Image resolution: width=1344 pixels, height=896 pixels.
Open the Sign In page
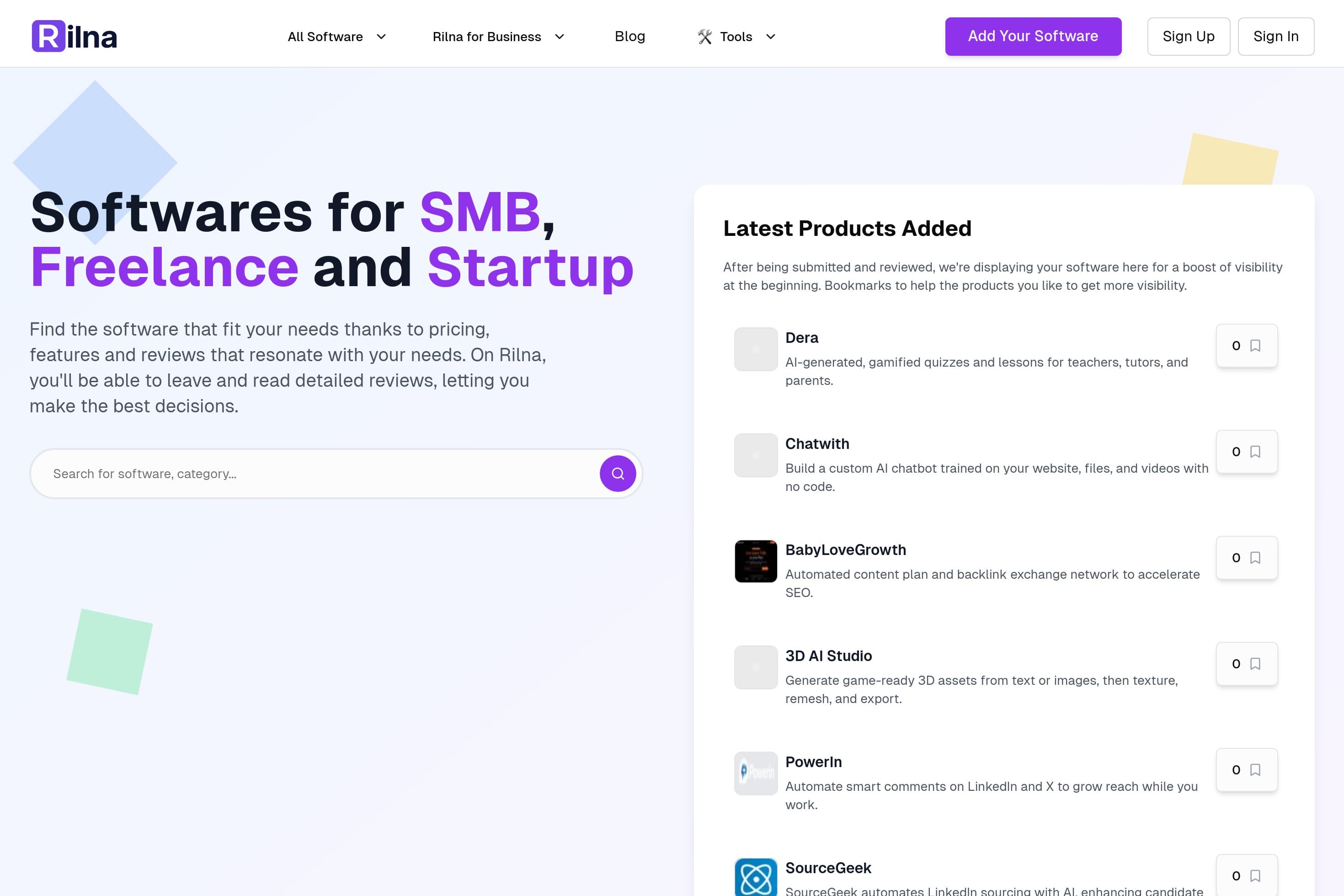coord(1276,36)
